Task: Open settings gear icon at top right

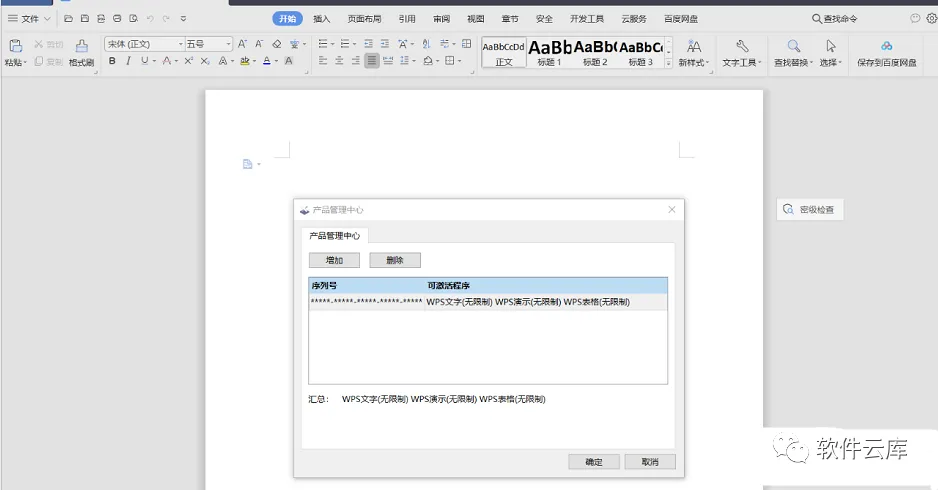Action: pos(931,19)
